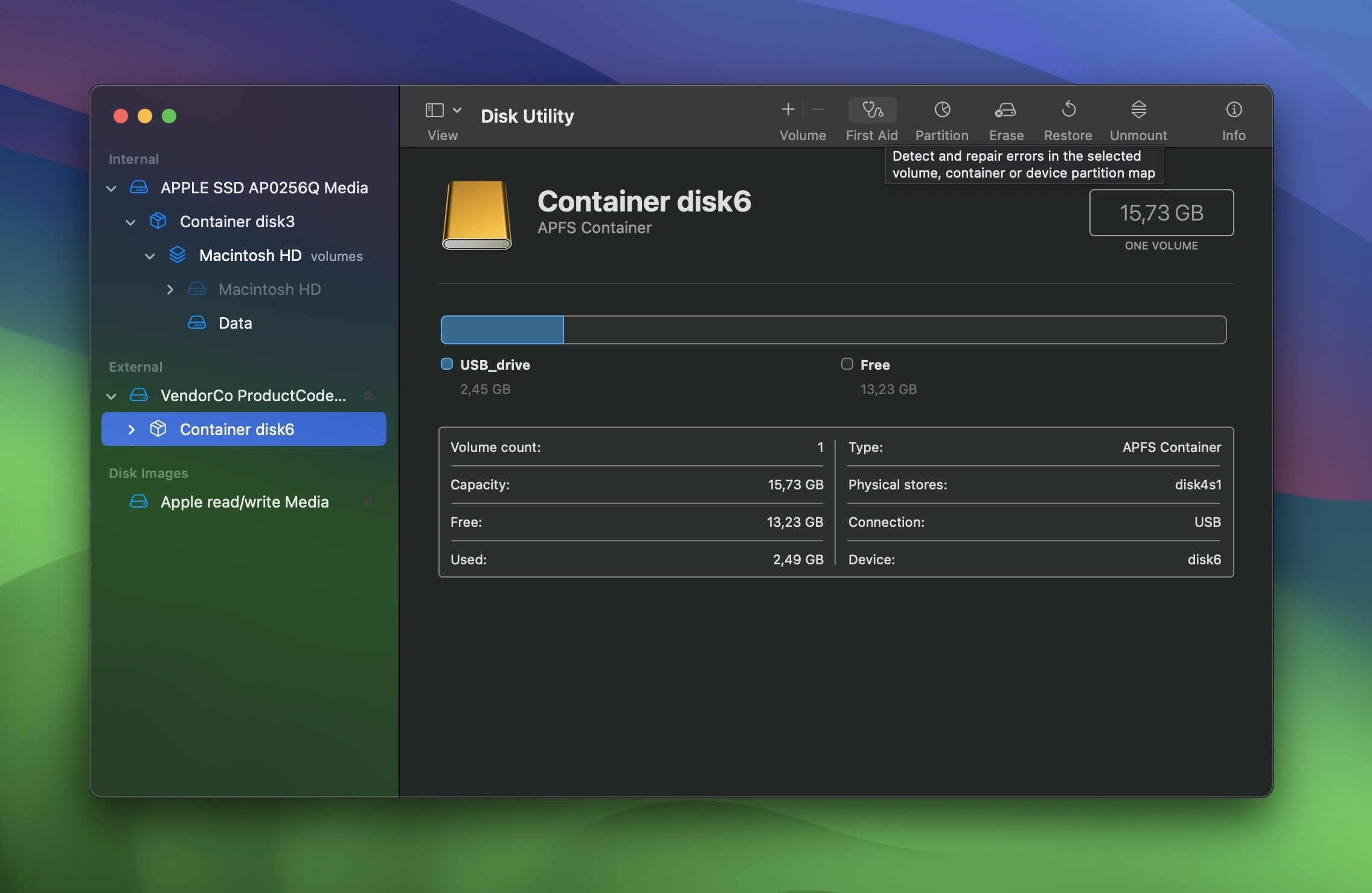Toggle the sidebar View icon

pyautogui.click(x=435, y=110)
